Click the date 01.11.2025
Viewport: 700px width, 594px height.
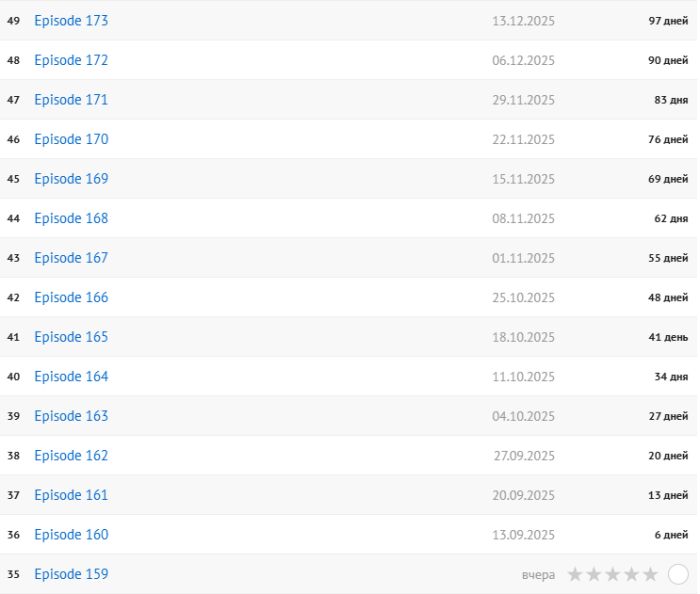523,258
